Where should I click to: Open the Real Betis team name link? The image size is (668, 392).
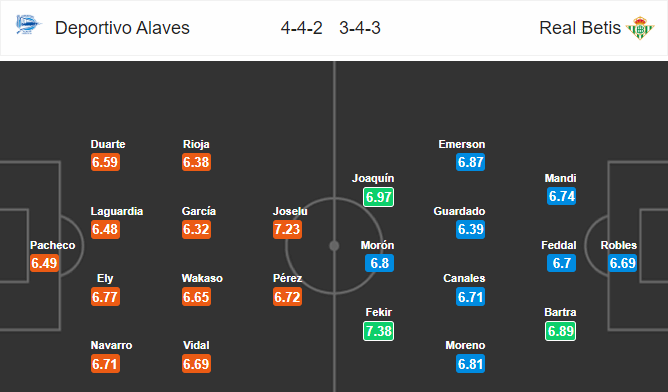point(580,28)
